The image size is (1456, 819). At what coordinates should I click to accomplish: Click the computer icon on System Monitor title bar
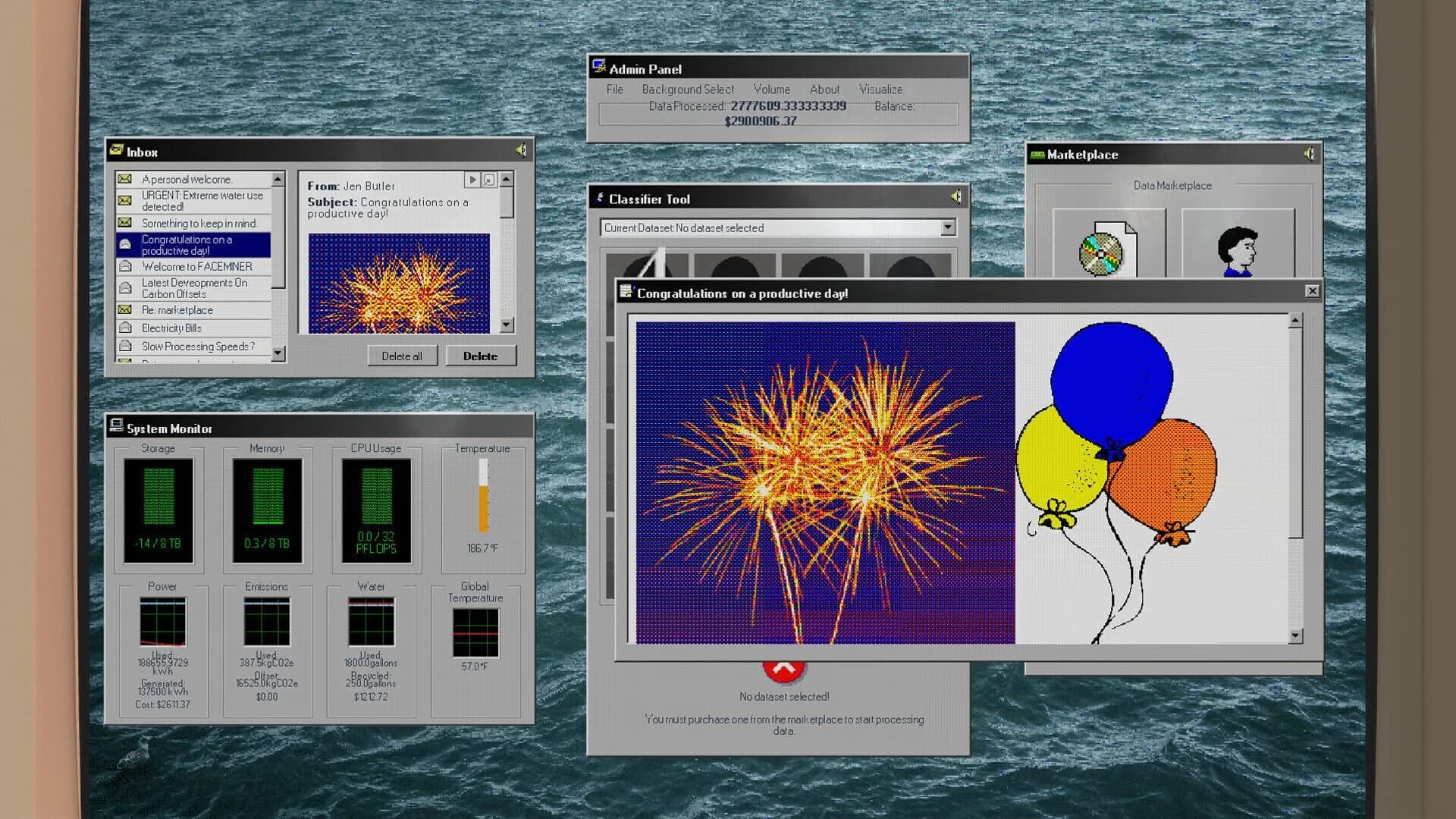coord(117,427)
